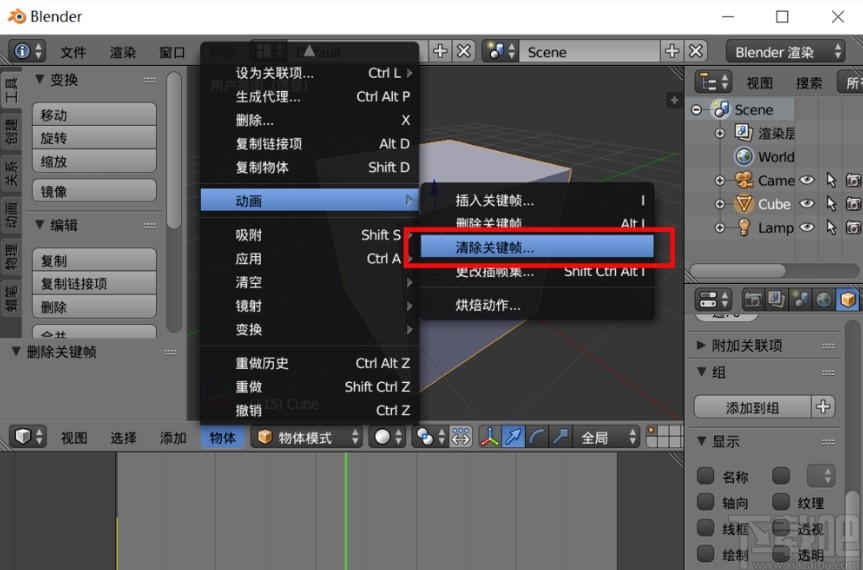Enable the 线框 display checkbox
This screenshot has width=863, height=570.
coord(705,528)
